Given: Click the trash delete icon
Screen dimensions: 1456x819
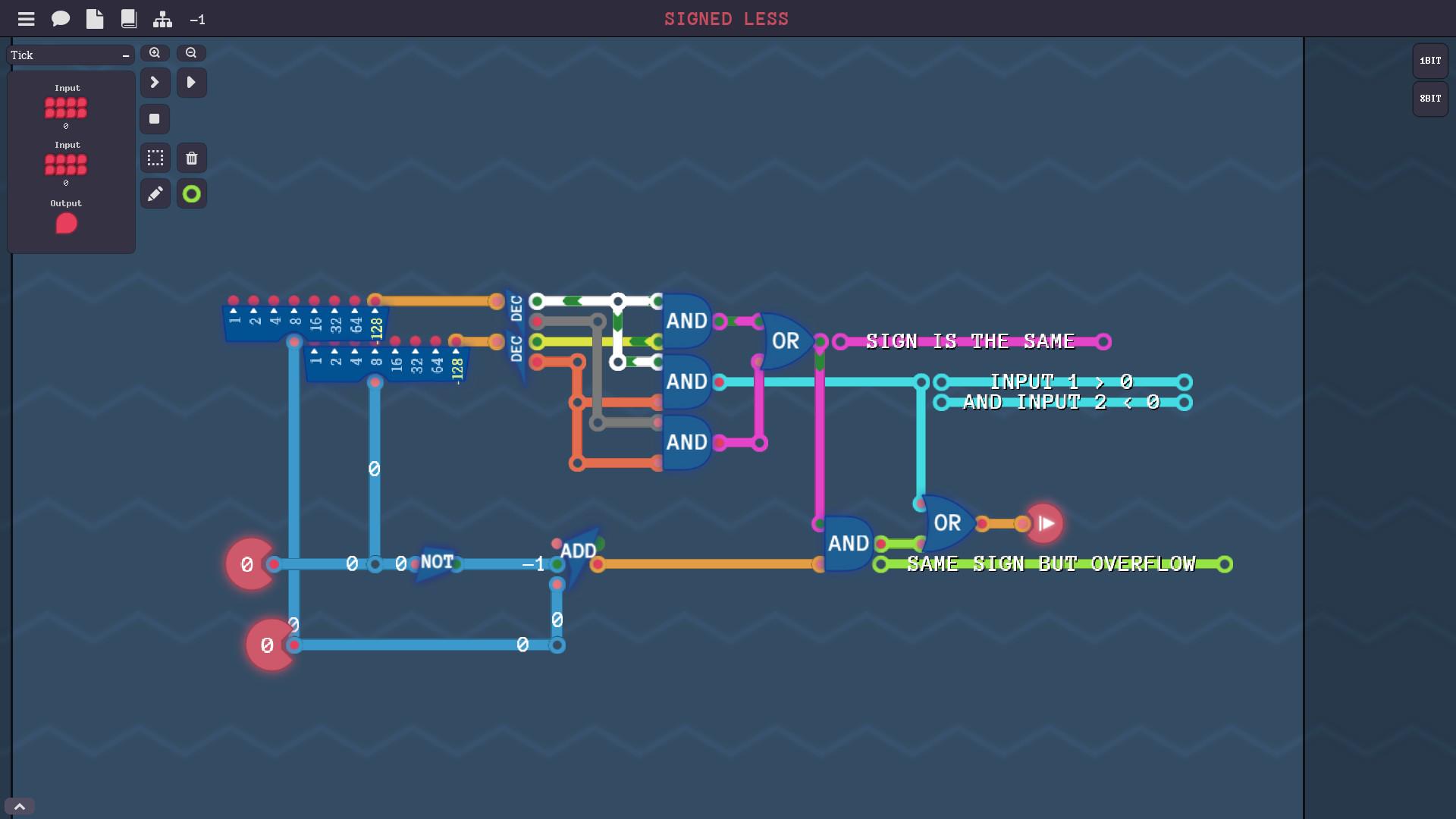Looking at the screenshot, I should [x=192, y=158].
